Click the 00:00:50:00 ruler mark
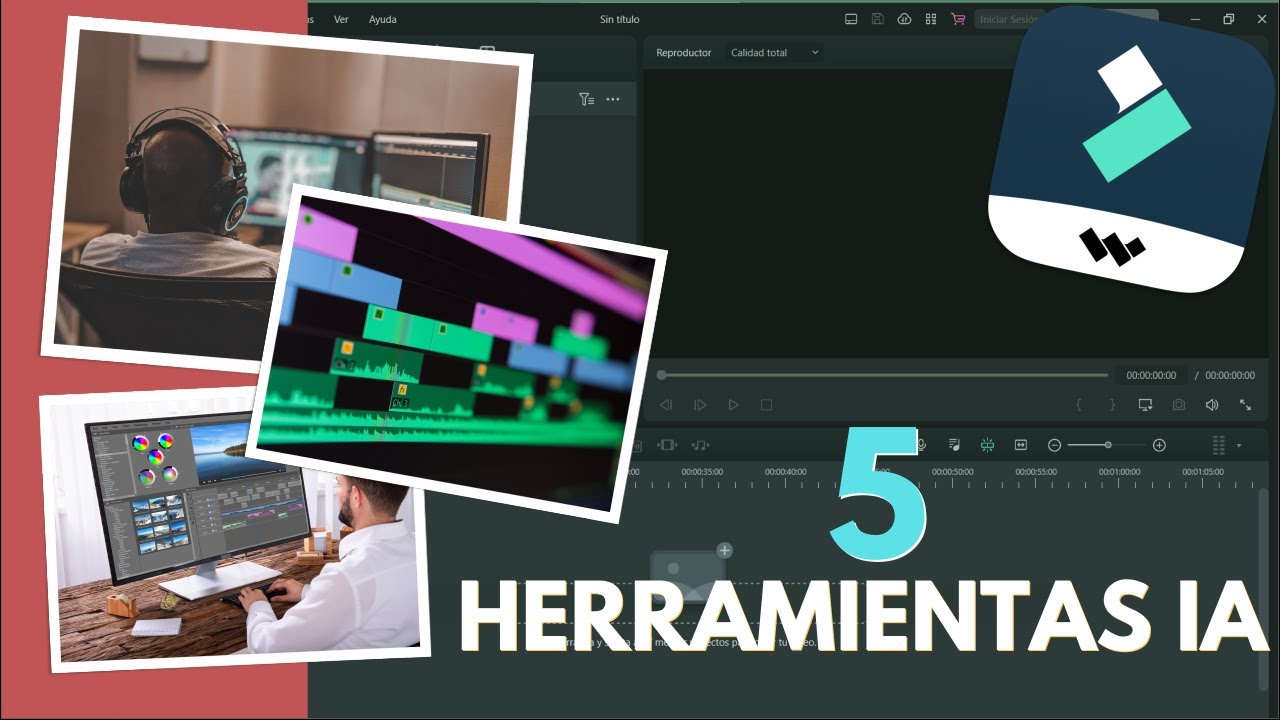Image resolution: width=1280 pixels, height=720 pixels. click(952, 472)
